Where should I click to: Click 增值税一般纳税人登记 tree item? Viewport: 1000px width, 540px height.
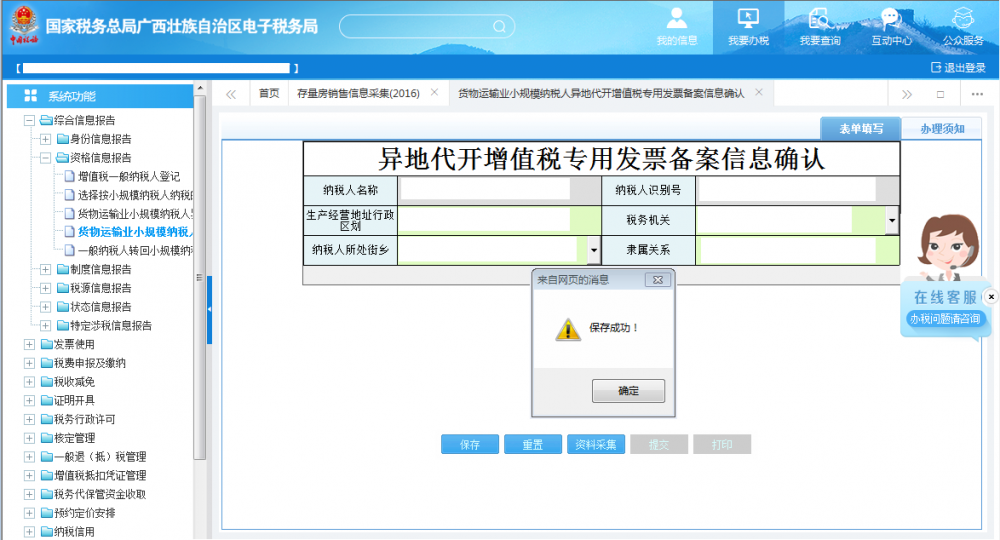128,176
